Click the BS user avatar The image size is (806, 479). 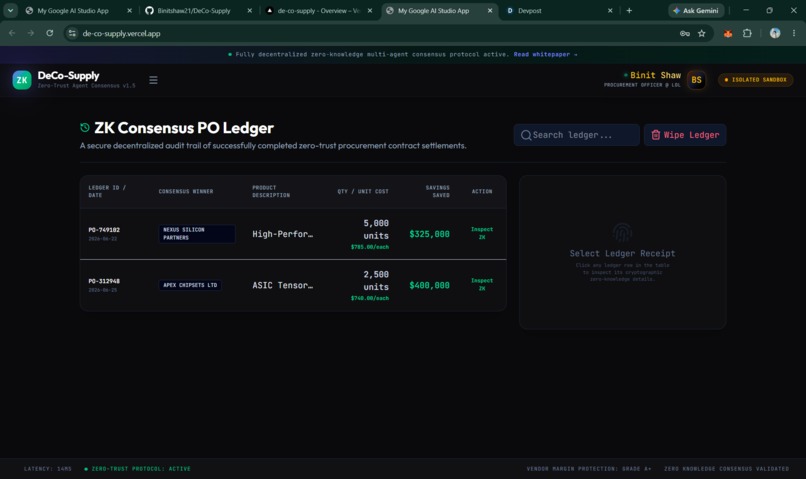(x=697, y=80)
